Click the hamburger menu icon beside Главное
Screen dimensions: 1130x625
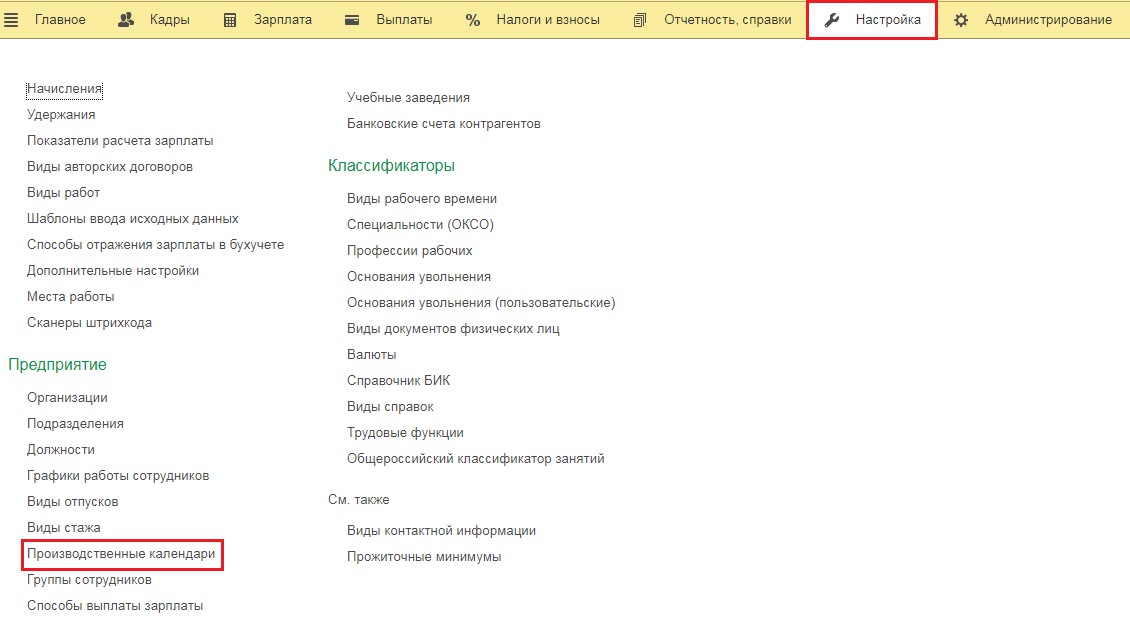pyautogui.click(x=13, y=20)
